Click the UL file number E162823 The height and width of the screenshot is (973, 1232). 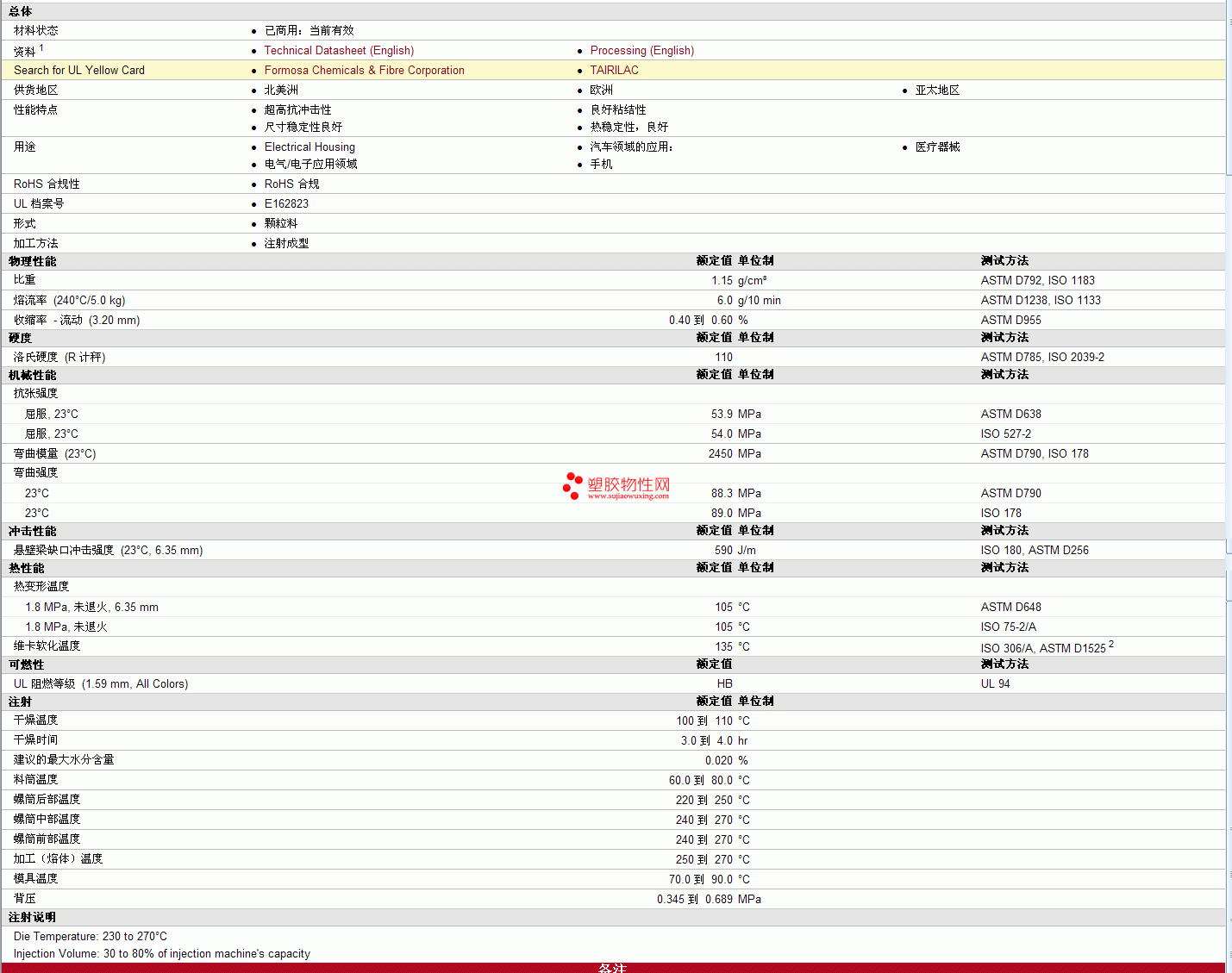point(286,204)
